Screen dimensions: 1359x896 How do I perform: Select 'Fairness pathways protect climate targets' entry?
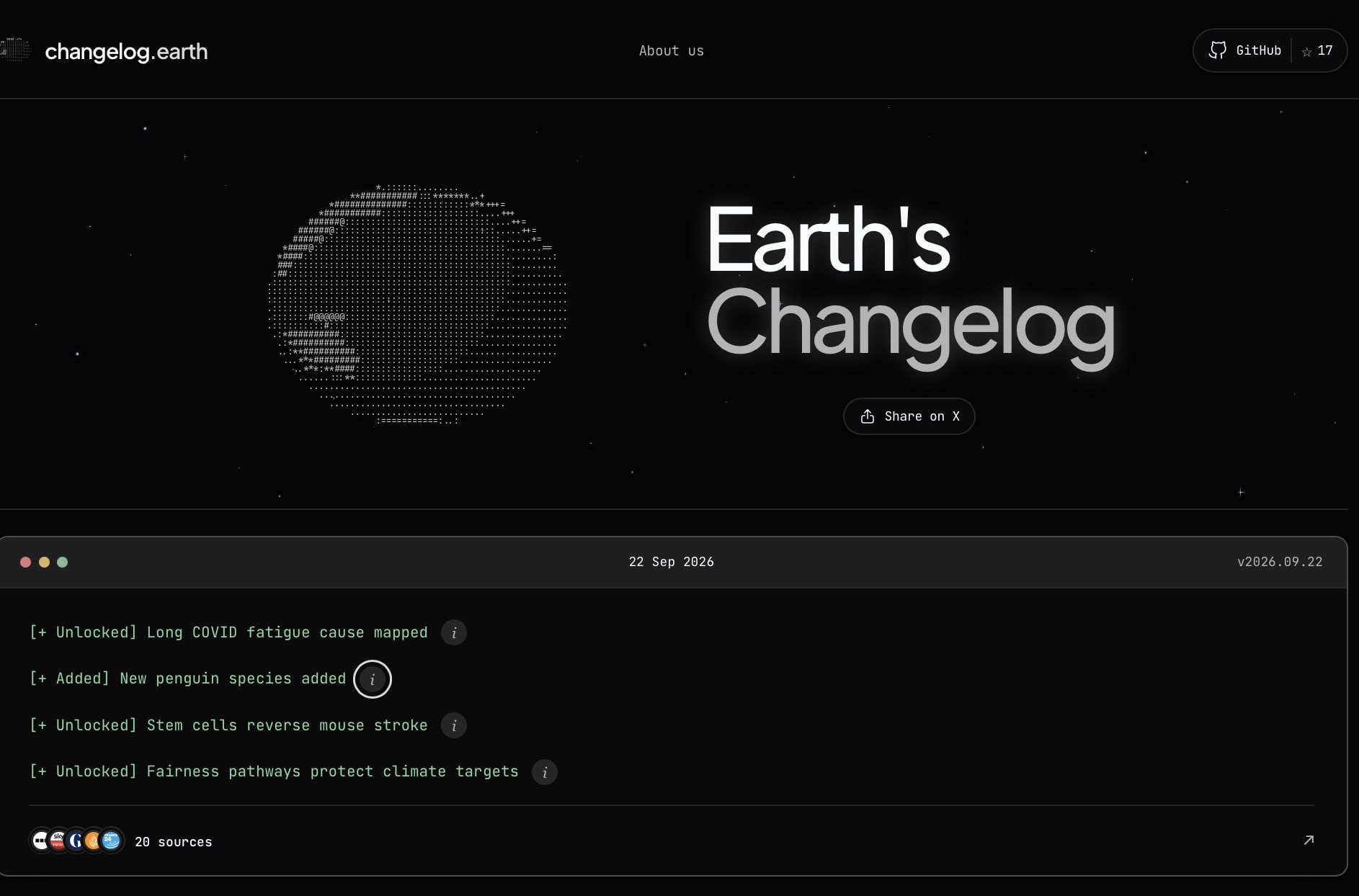pyautogui.click(x=274, y=771)
